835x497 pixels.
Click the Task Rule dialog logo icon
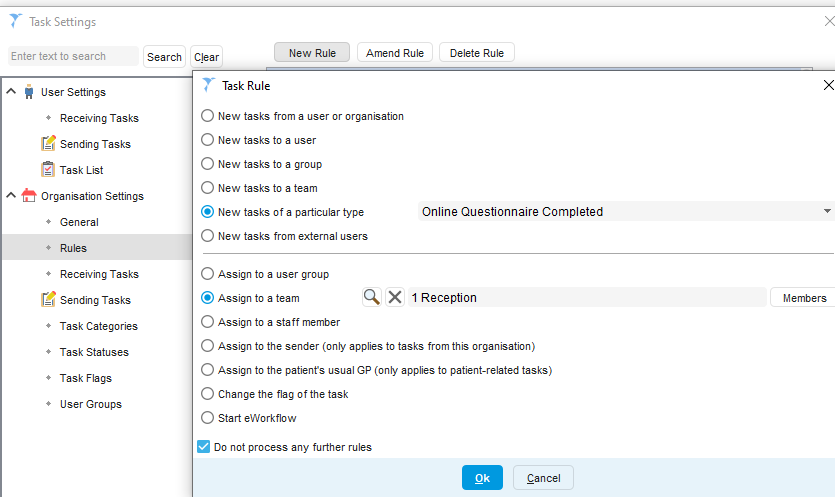pyautogui.click(x=209, y=86)
